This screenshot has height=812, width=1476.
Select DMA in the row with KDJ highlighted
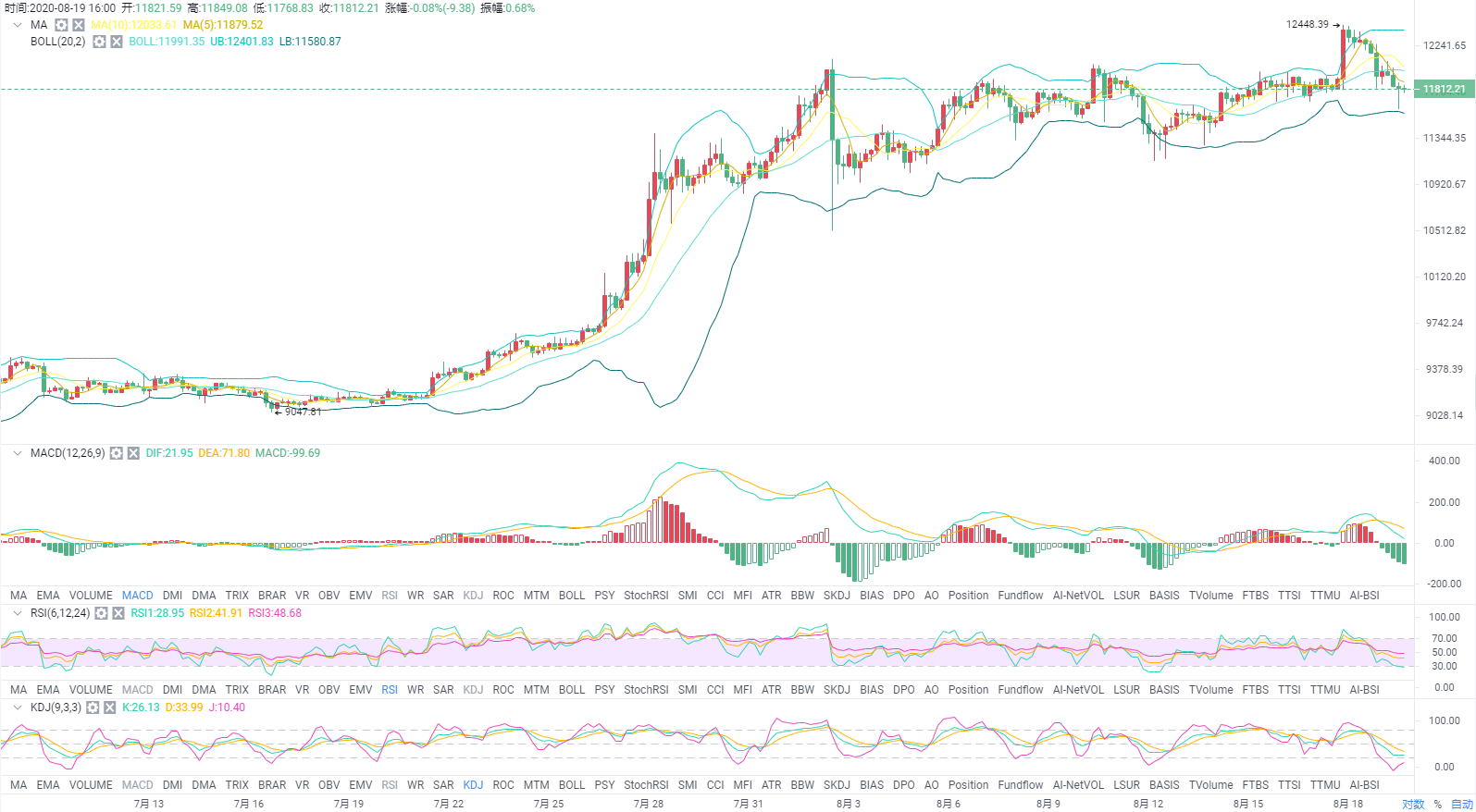click(x=204, y=785)
